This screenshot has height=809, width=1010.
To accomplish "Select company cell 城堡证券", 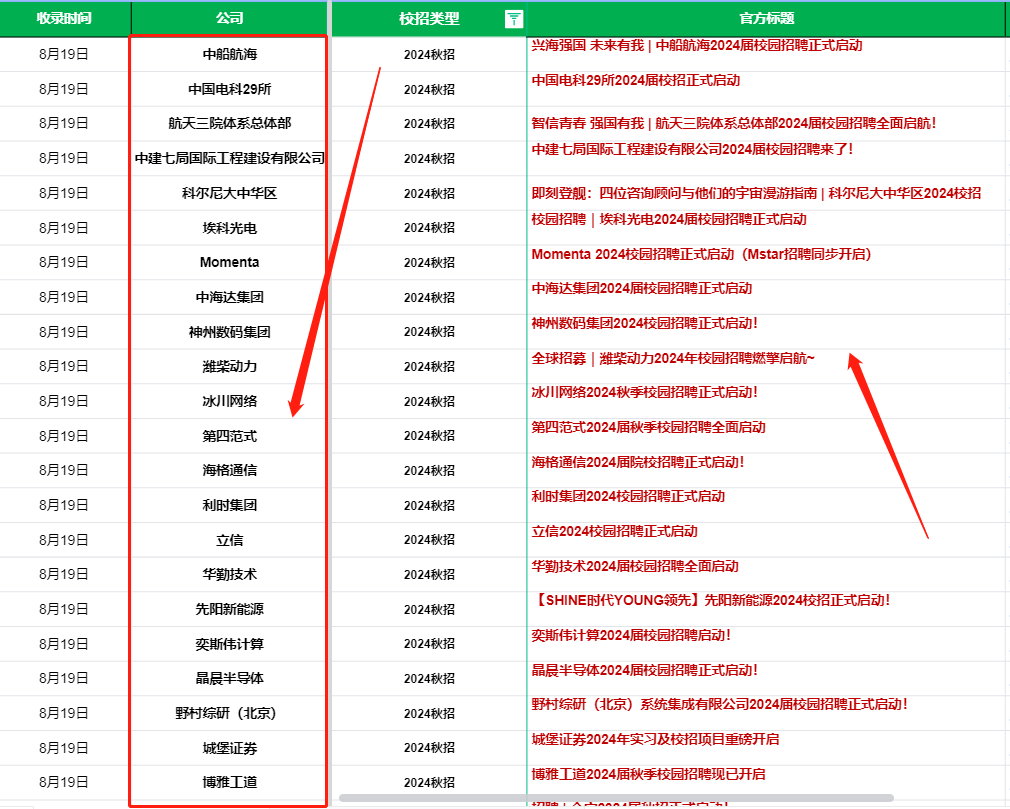I will coord(229,748).
